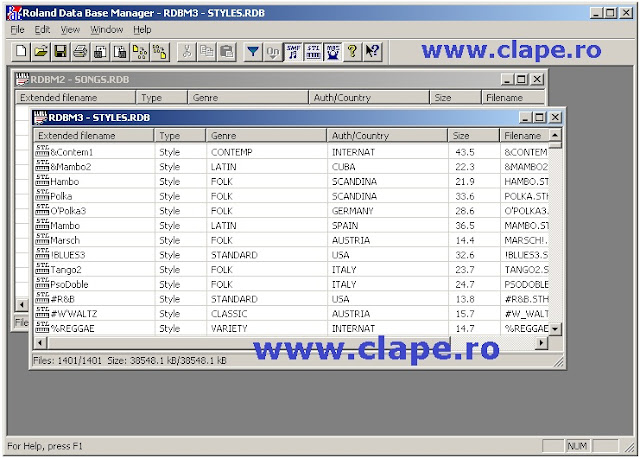Click the Roland app icon in the title bar
640x459 pixels.
(x=14, y=13)
